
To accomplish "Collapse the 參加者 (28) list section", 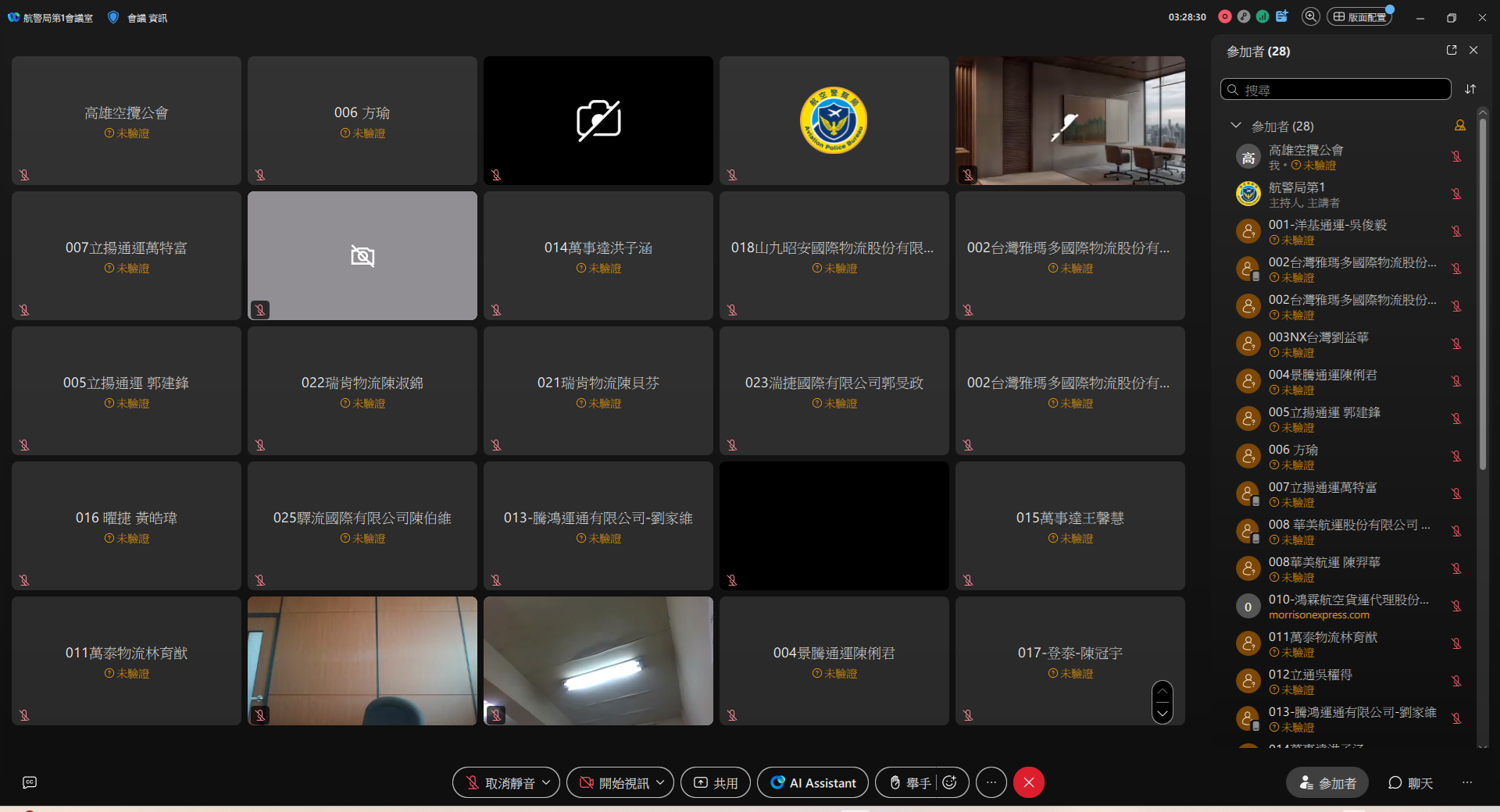I will coord(1236,125).
